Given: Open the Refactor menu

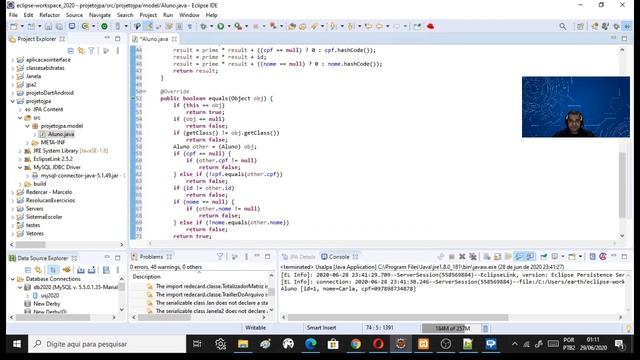Looking at the screenshot, I should click(x=49, y=15).
